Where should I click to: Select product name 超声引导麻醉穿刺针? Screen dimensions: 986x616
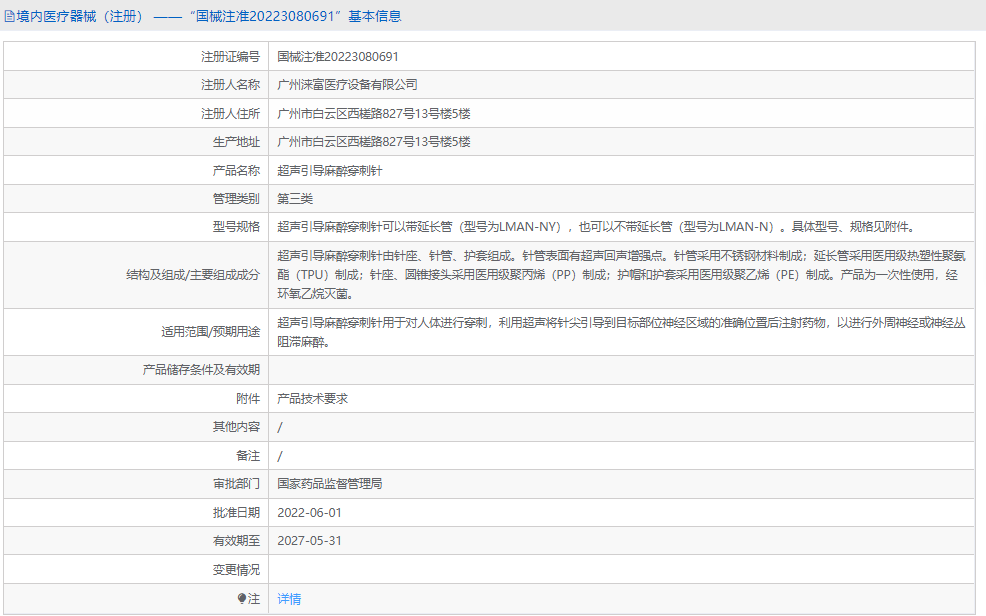point(330,170)
